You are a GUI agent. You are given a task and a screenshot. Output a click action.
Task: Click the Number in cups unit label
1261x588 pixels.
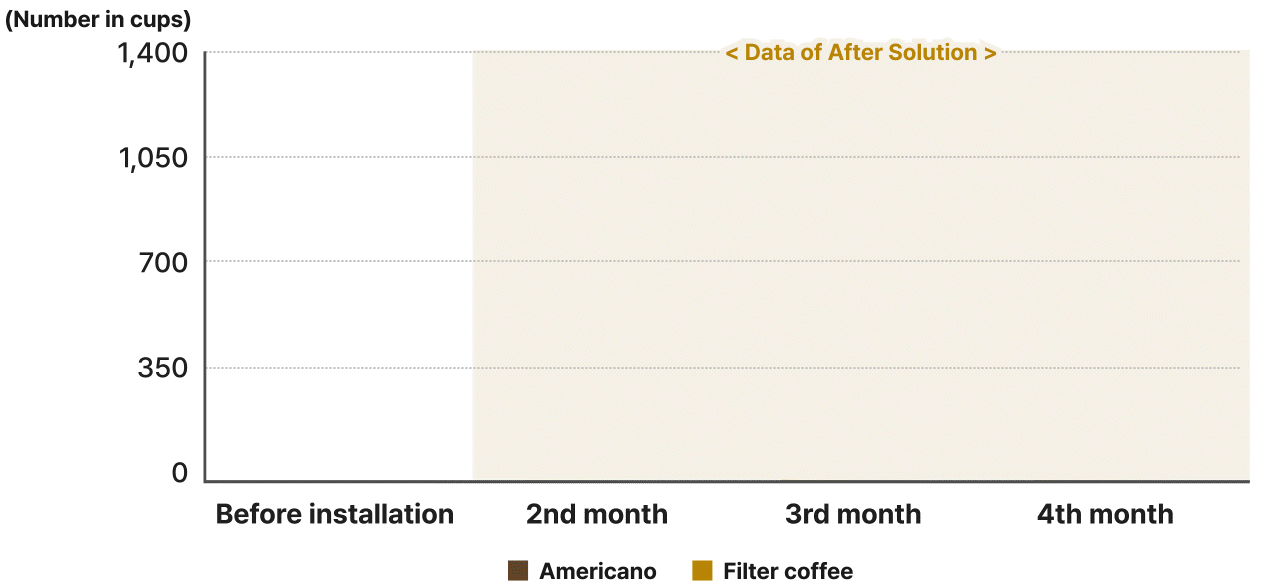(98, 18)
